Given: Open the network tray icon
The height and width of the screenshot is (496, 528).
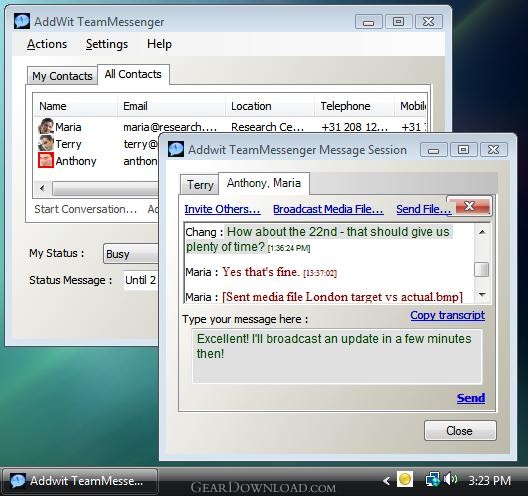Looking at the screenshot, I should tap(432, 479).
